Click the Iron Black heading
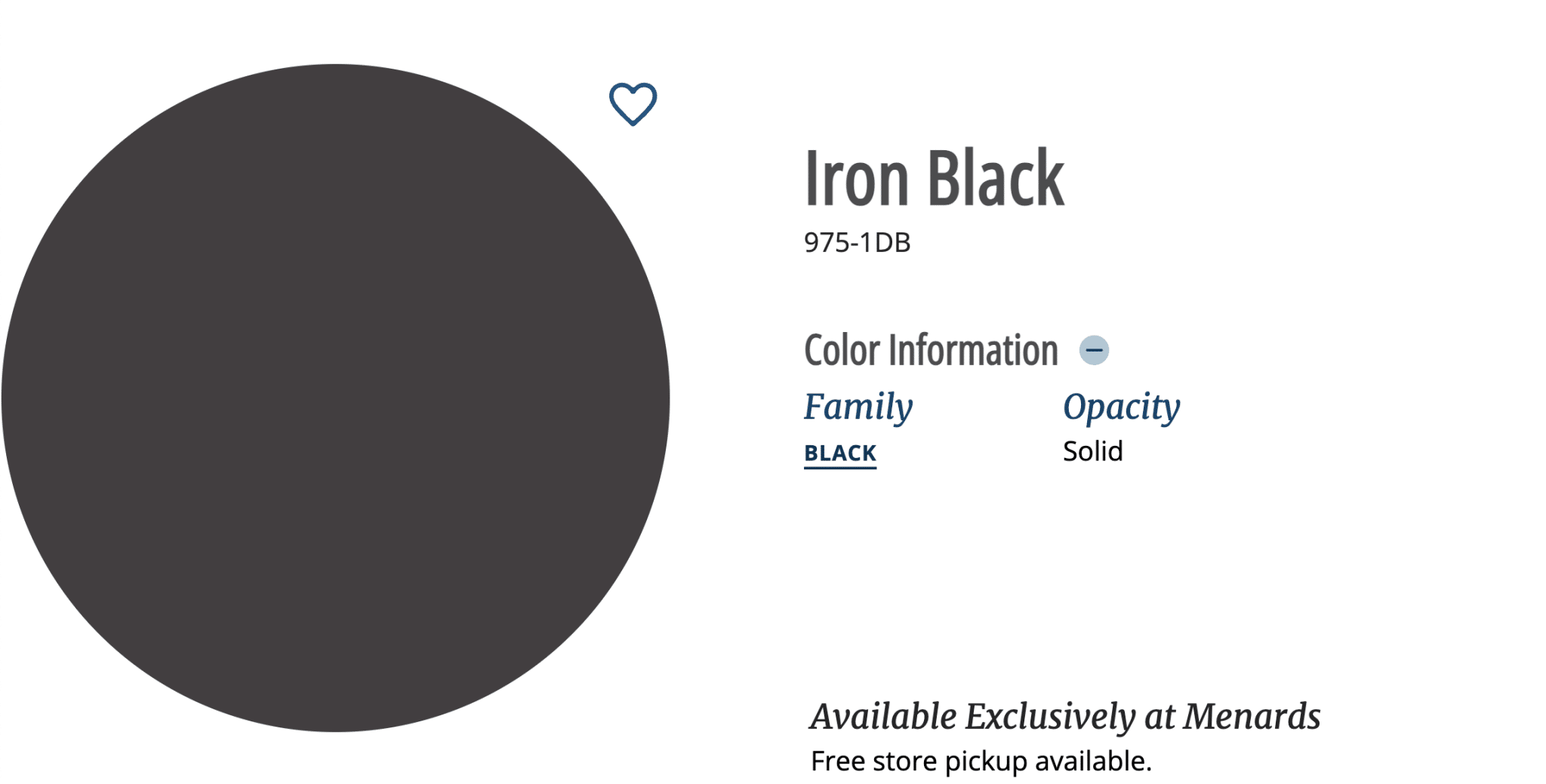The height and width of the screenshot is (784, 1546). point(934,178)
